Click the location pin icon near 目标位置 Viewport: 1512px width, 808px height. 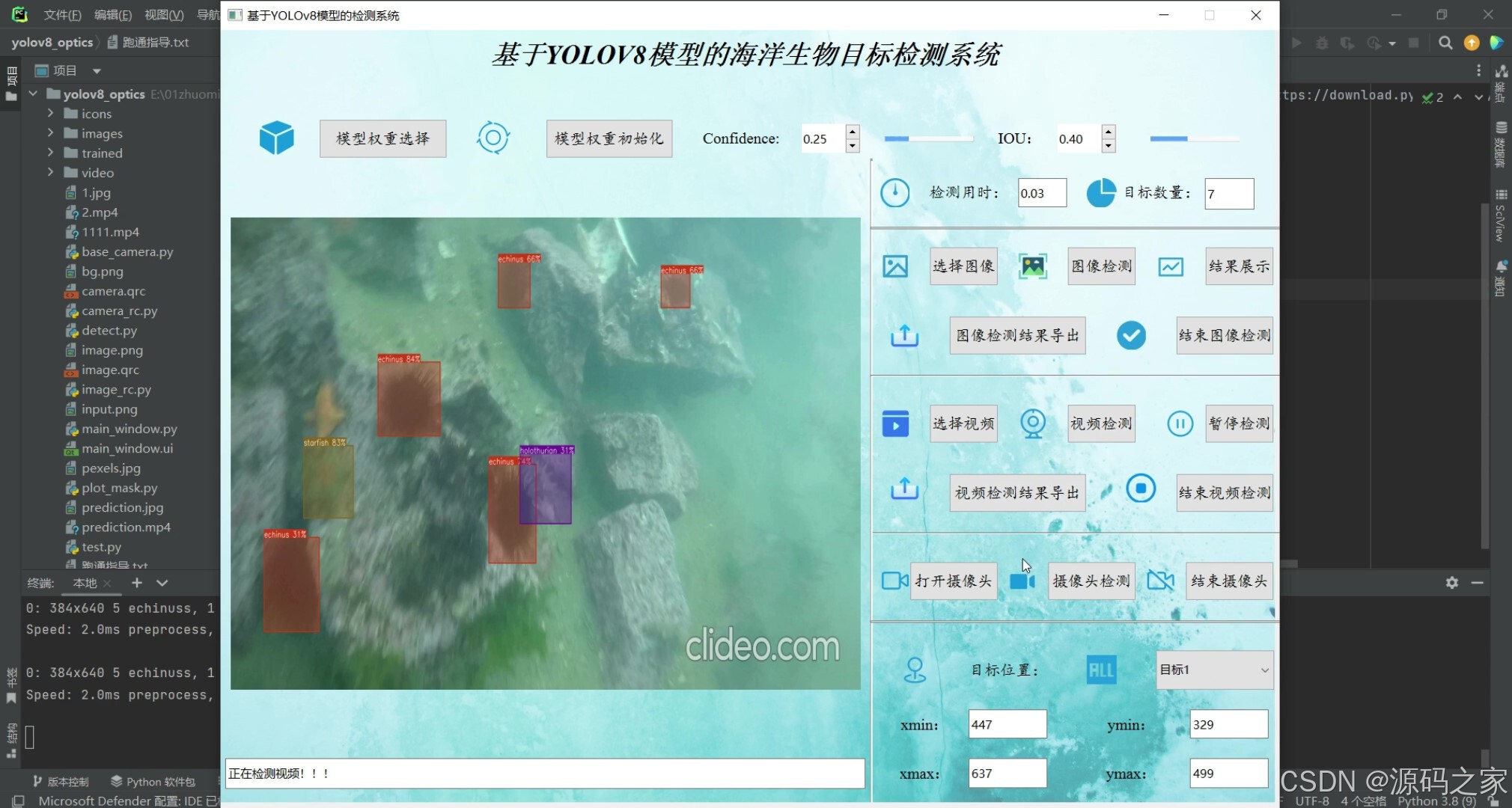[916, 670]
